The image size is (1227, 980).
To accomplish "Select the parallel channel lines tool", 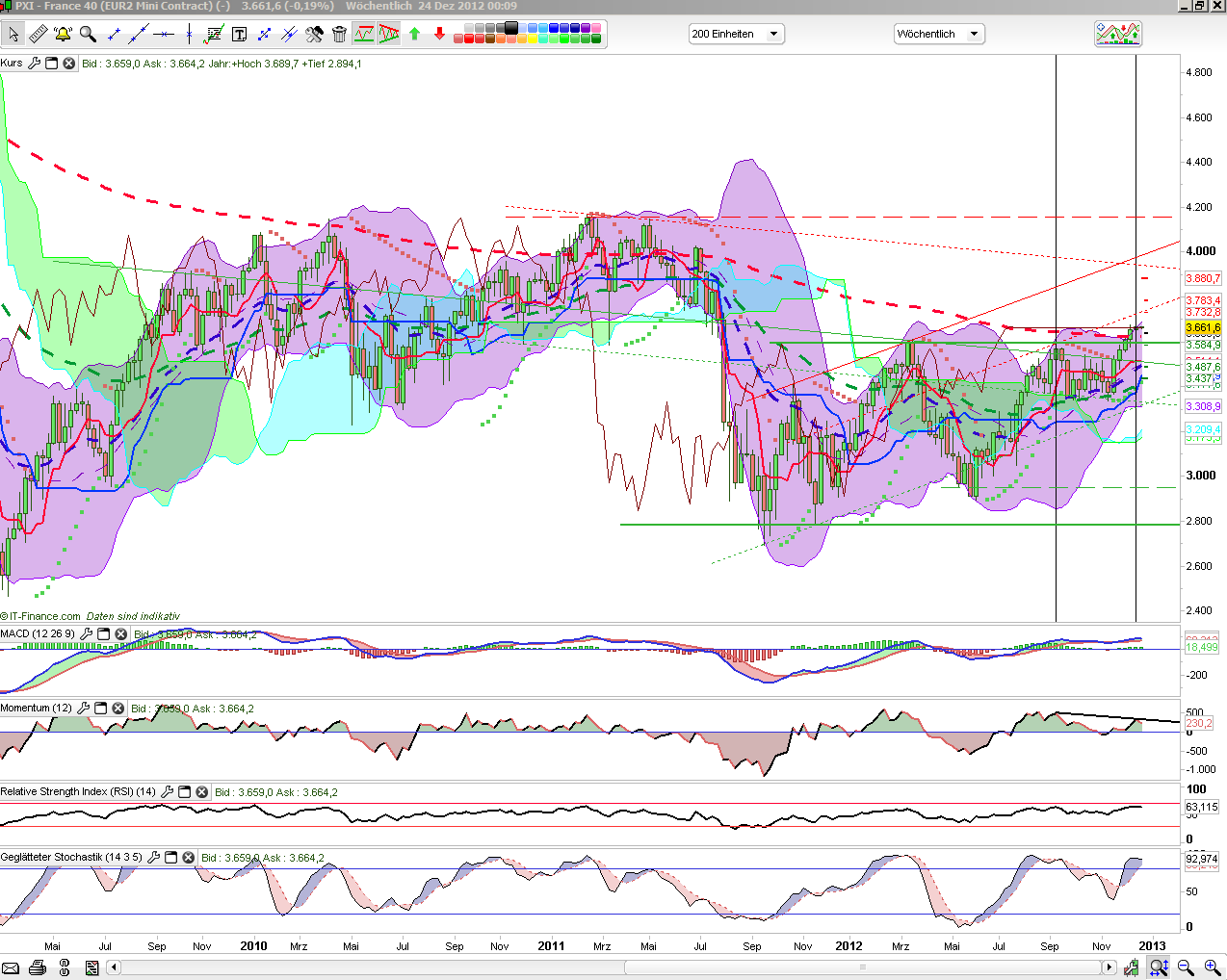I will 289,35.
